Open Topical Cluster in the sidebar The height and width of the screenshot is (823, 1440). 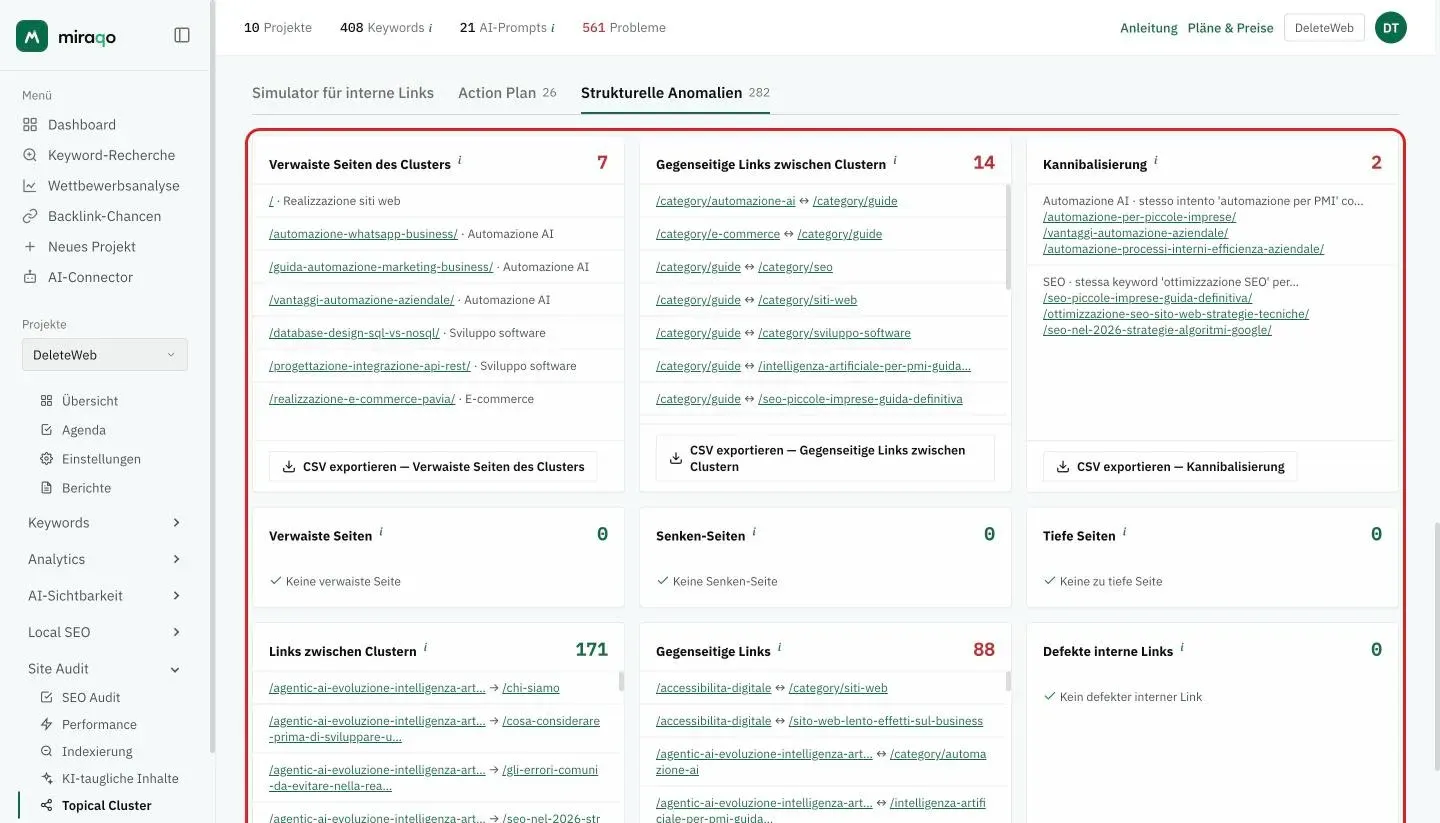point(107,805)
